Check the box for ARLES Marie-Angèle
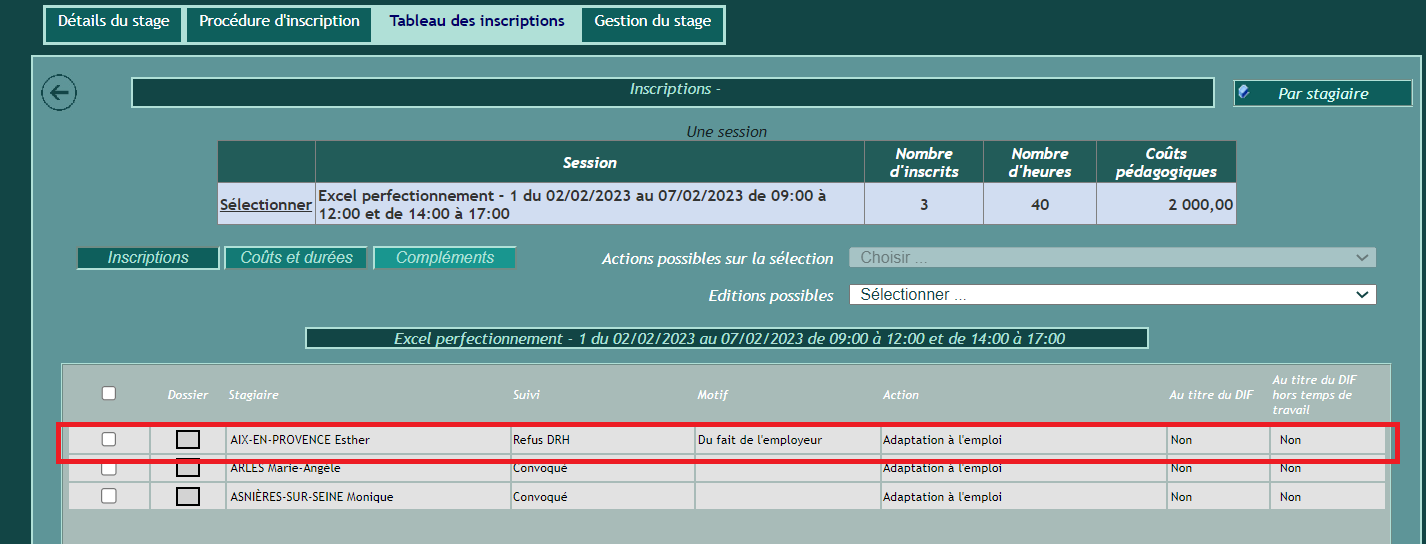1426x544 pixels. (x=109, y=468)
